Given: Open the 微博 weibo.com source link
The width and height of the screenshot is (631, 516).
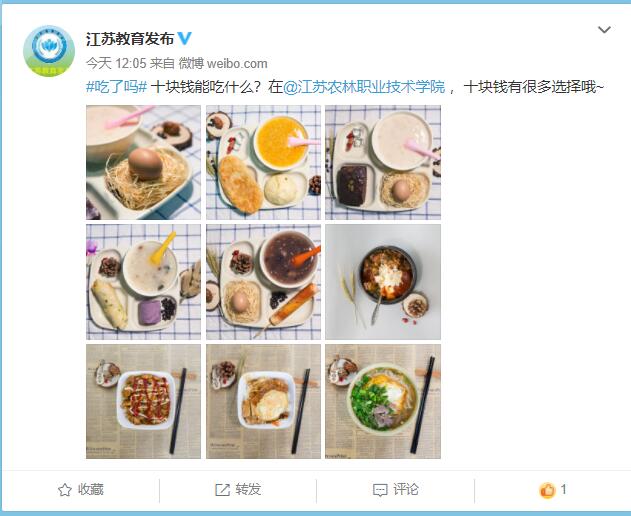Looking at the screenshot, I should (x=223, y=63).
